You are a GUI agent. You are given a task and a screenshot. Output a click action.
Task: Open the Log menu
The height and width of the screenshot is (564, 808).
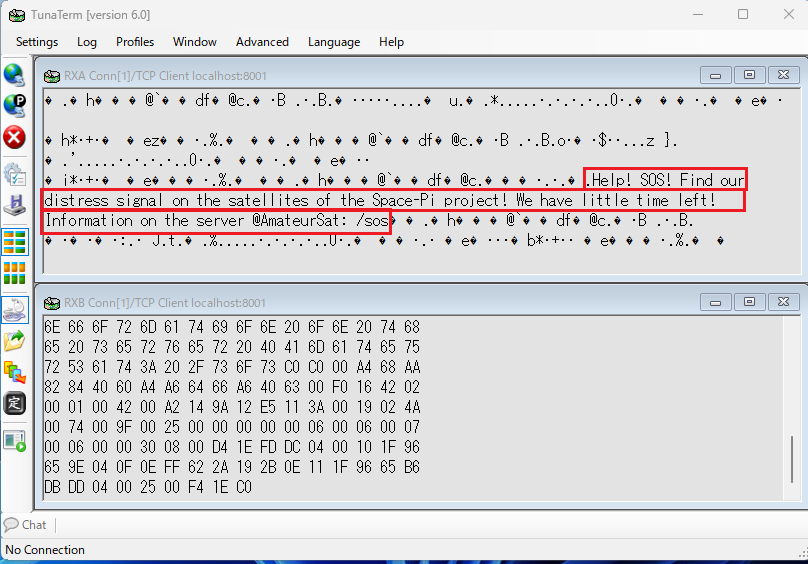tap(87, 42)
